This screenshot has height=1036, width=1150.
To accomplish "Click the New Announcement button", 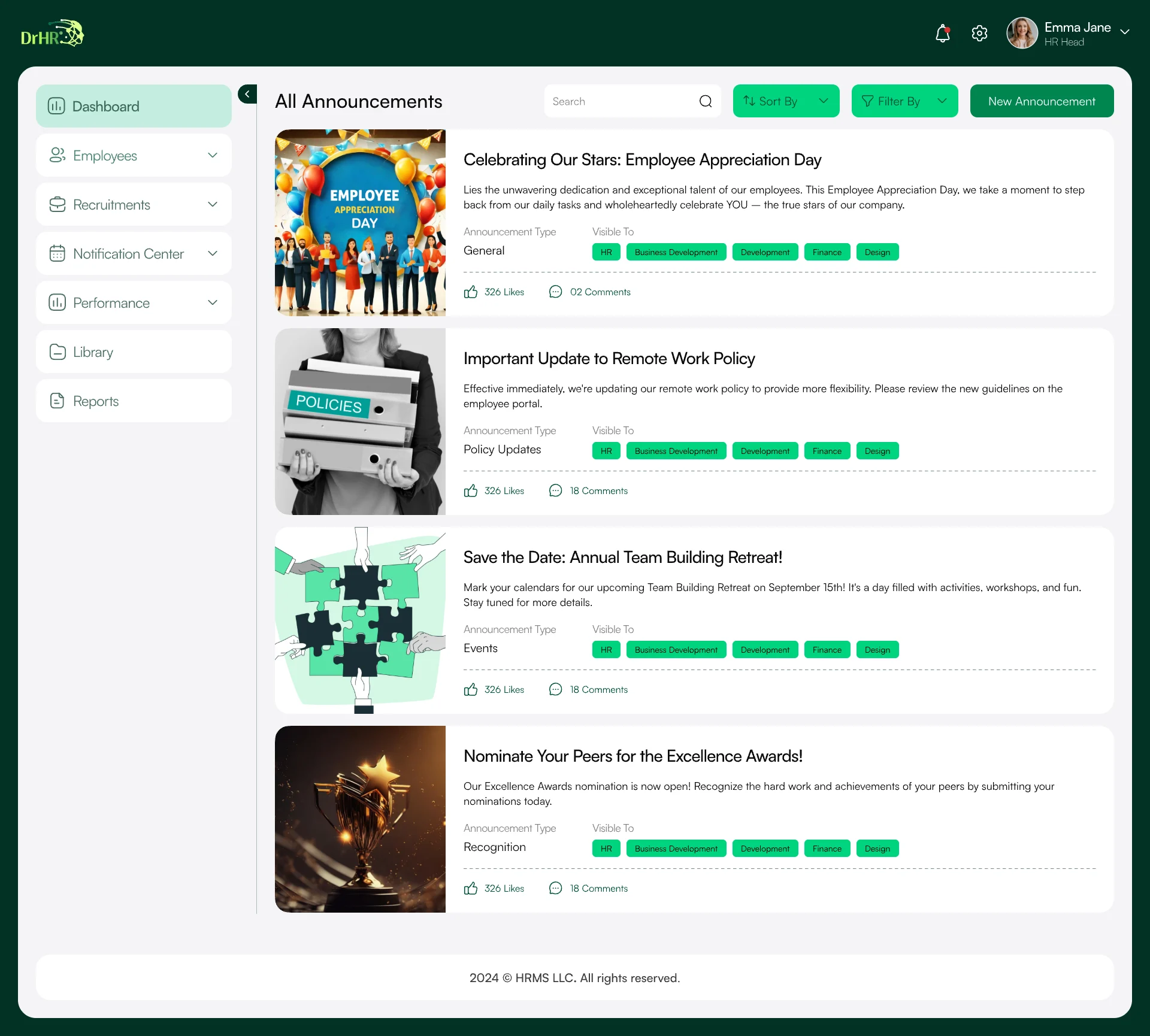I will tap(1042, 101).
